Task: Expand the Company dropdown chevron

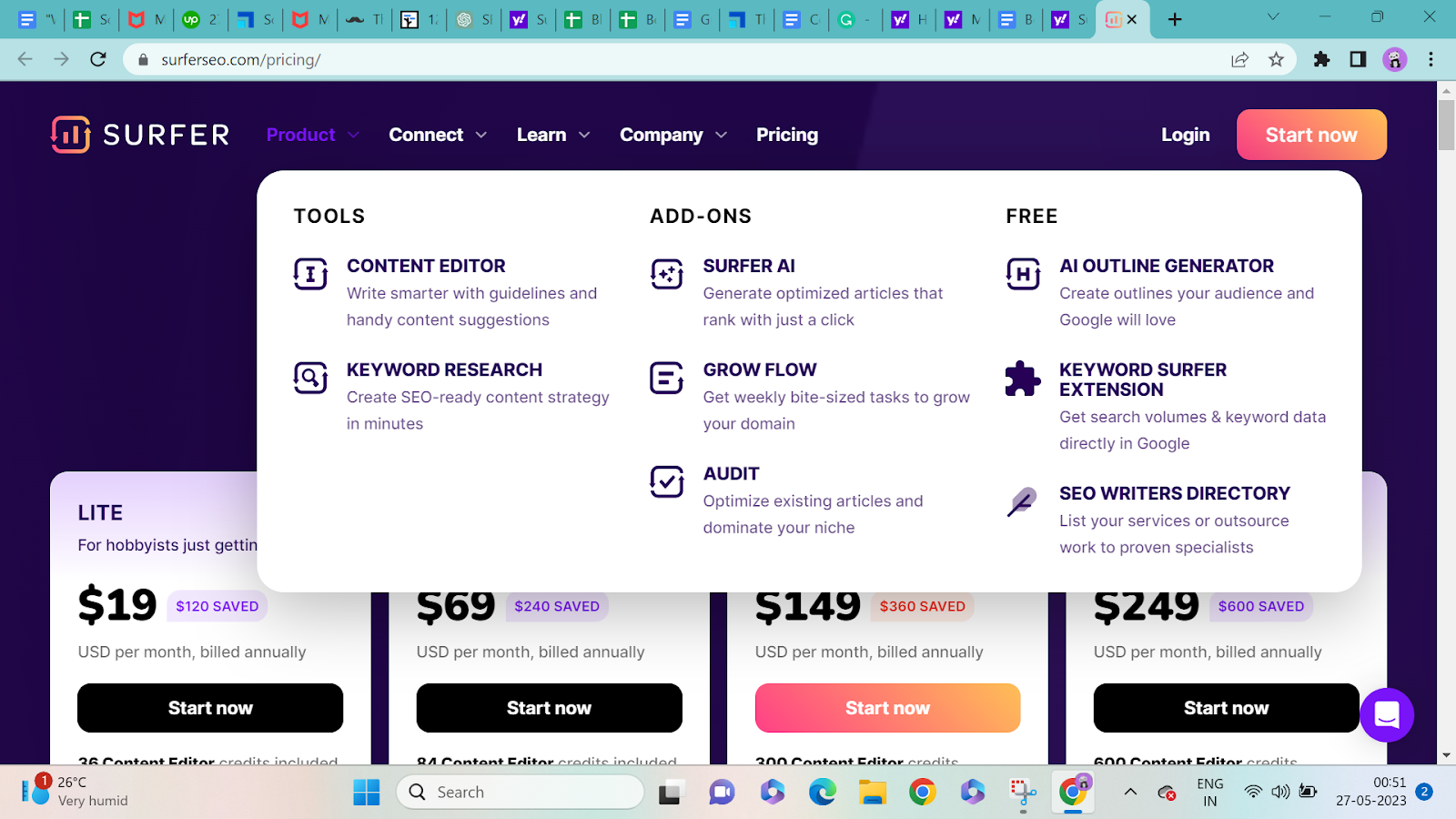Action: tap(722, 136)
